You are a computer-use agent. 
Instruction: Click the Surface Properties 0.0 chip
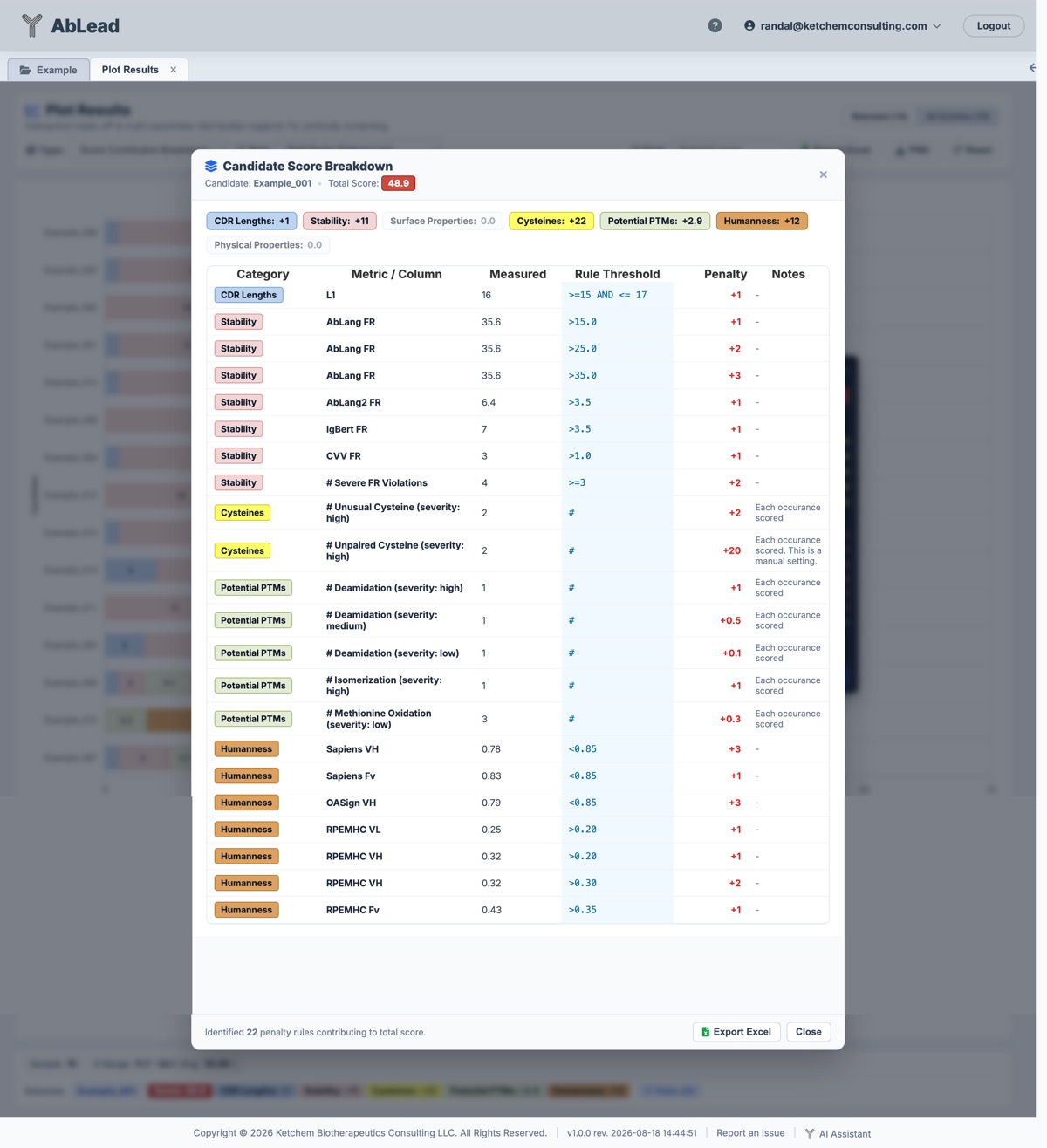coord(442,221)
